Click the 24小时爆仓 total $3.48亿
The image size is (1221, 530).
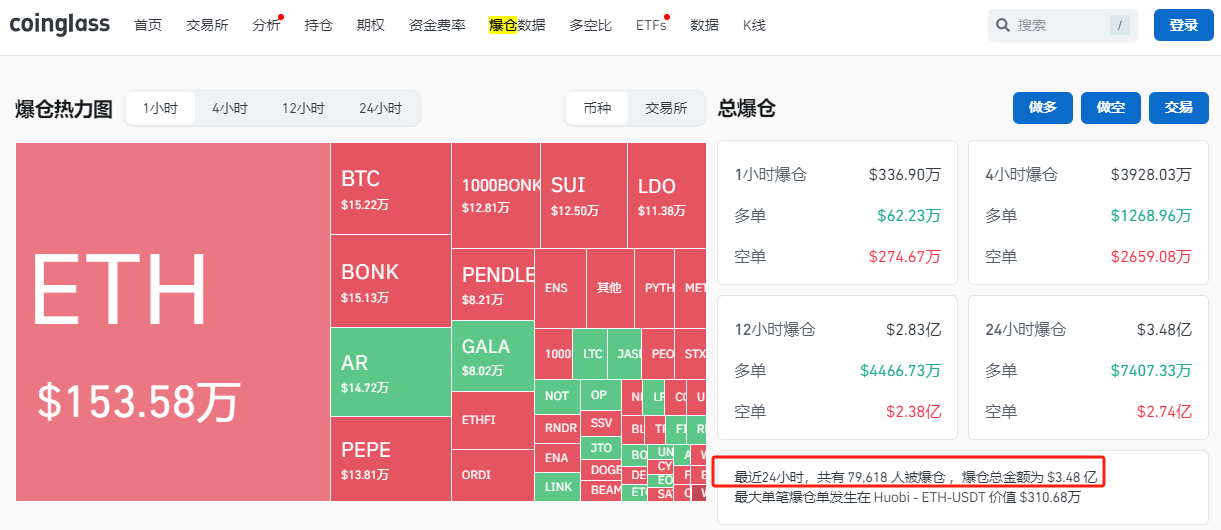[1165, 329]
